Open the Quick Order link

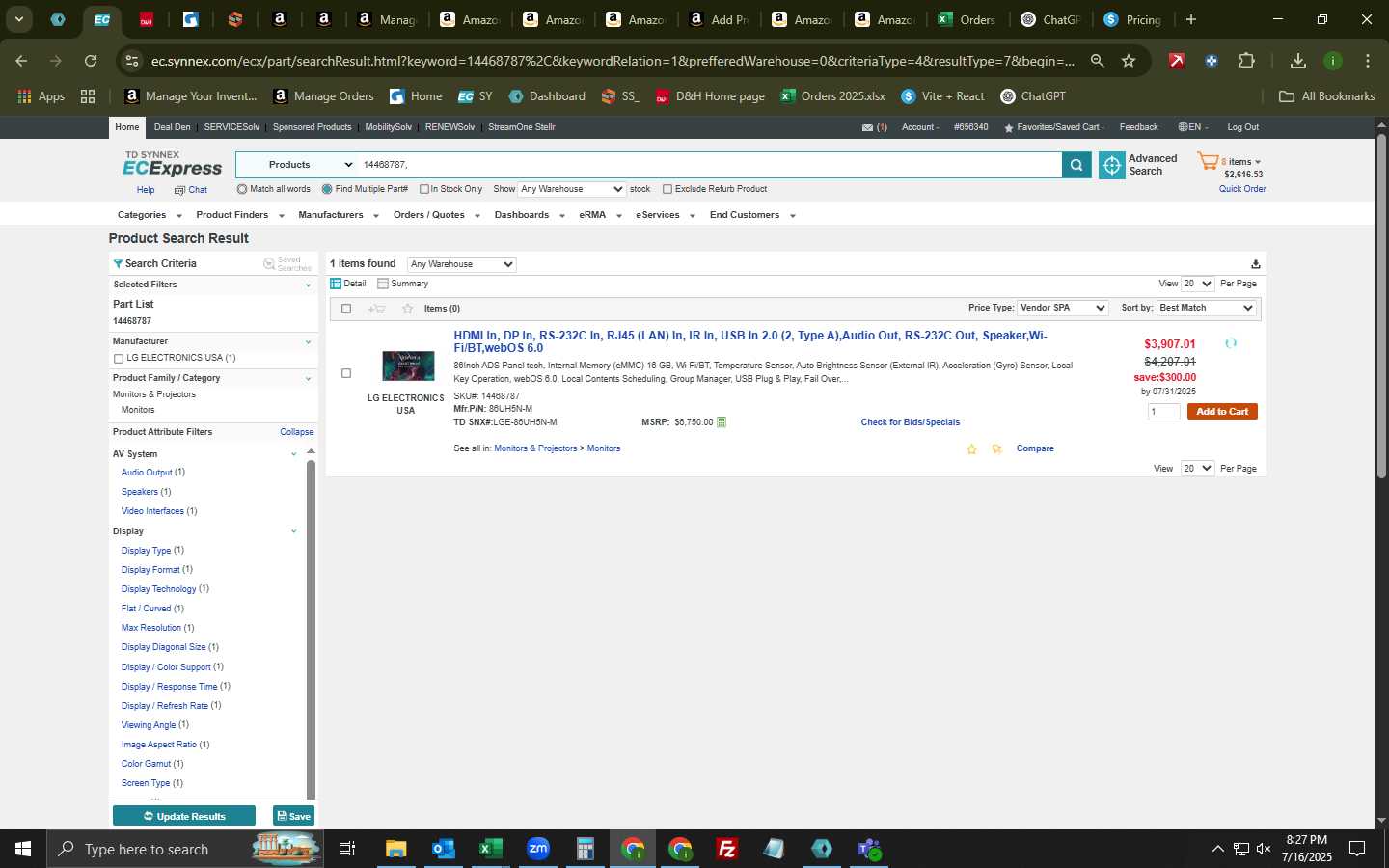pyautogui.click(x=1242, y=189)
